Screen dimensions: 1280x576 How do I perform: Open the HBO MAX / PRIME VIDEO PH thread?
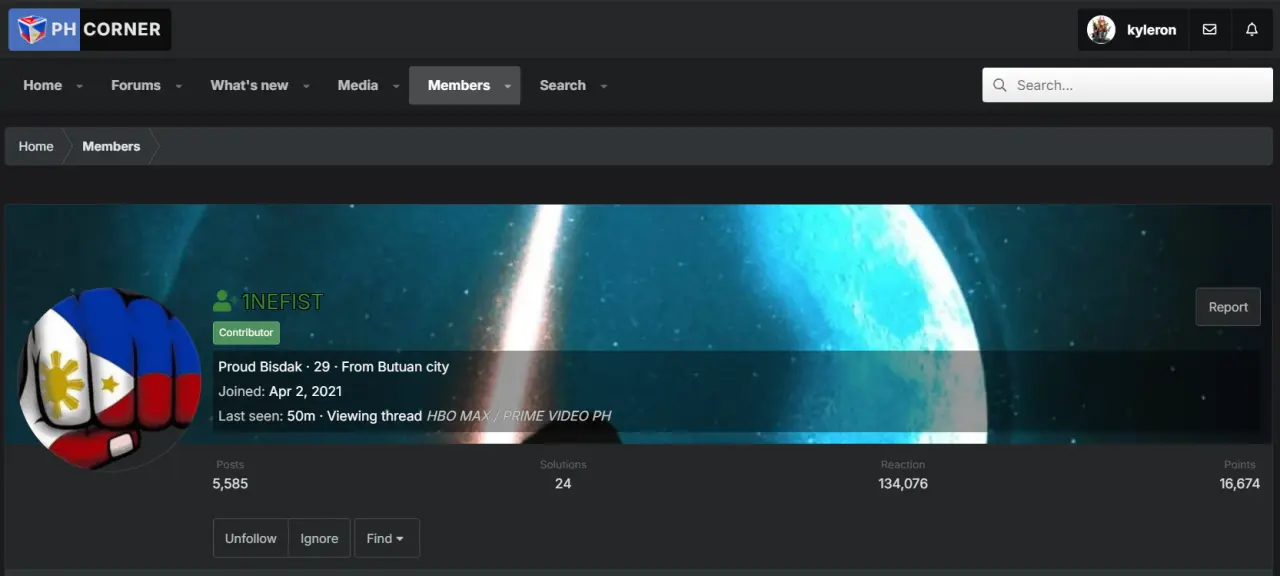pyautogui.click(x=519, y=416)
